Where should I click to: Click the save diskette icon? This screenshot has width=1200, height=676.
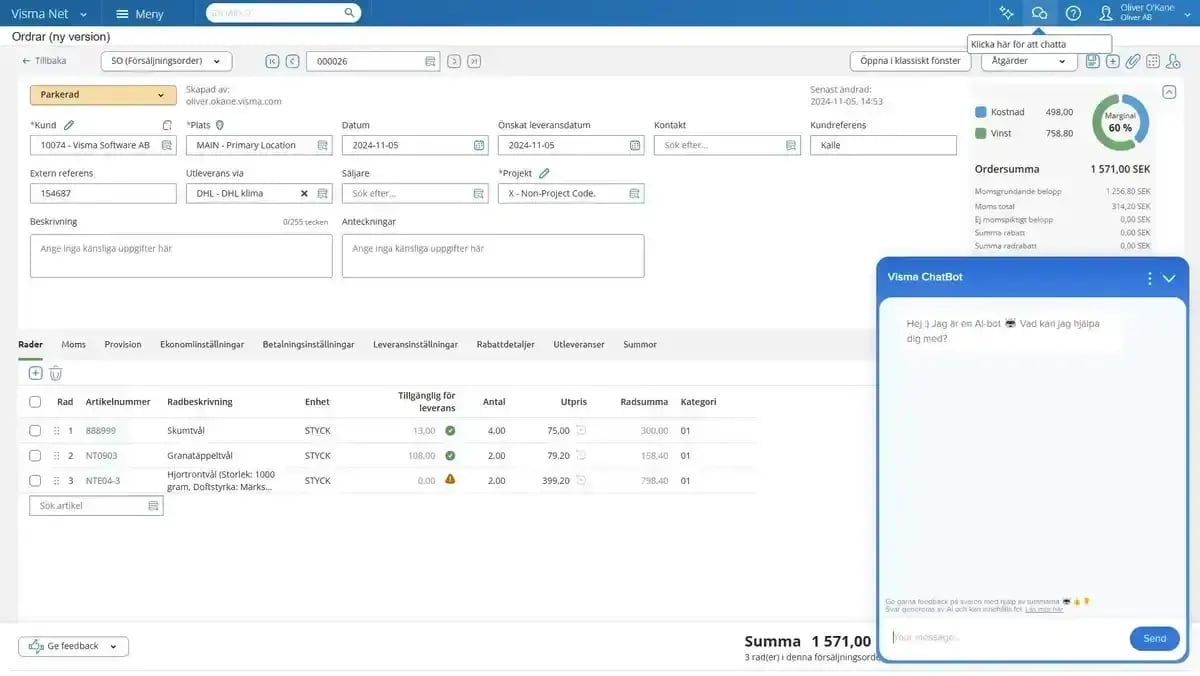pyautogui.click(x=1093, y=61)
